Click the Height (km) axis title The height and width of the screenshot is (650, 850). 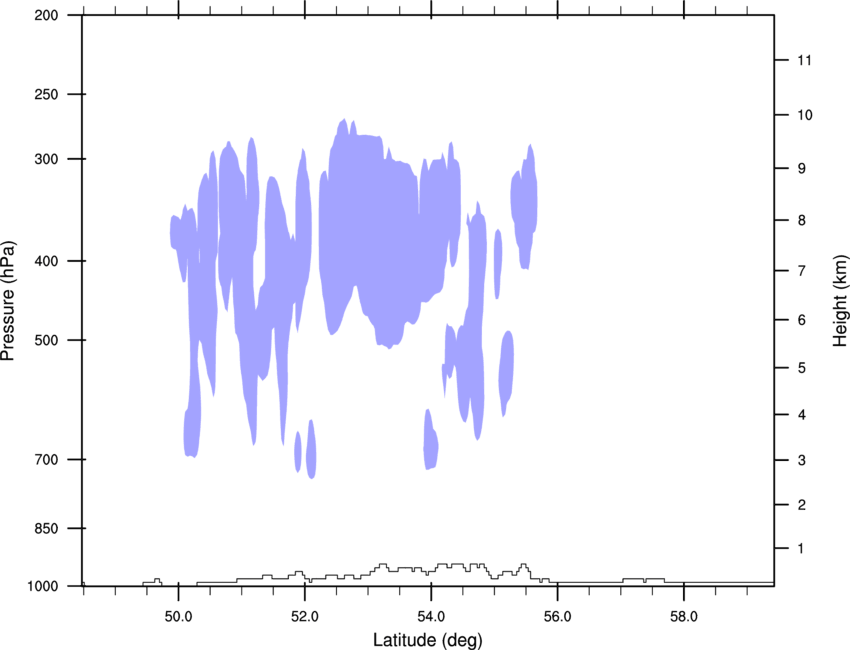coord(840,301)
